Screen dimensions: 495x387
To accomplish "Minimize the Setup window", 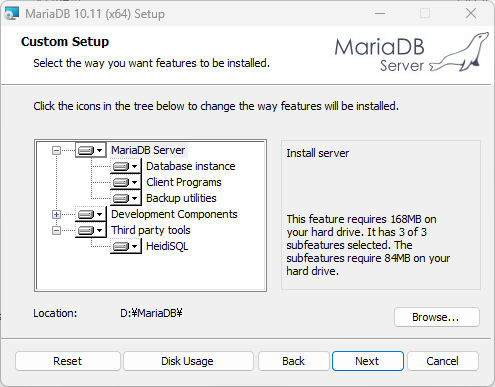I will click(x=380, y=14).
